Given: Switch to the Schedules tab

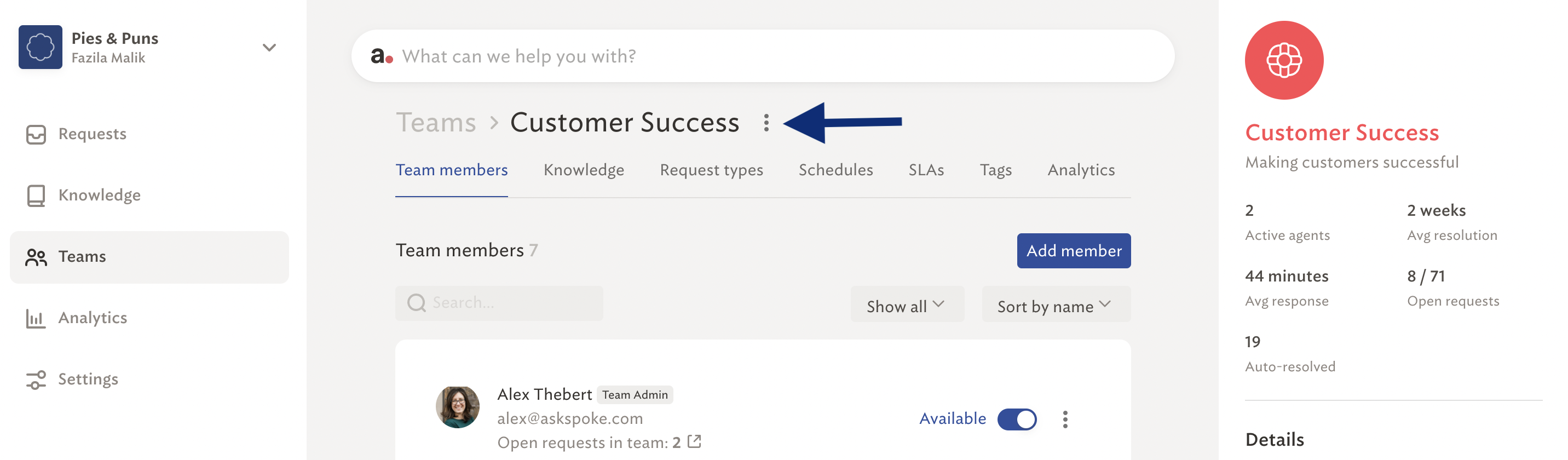Looking at the screenshot, I should coord(836,170).
